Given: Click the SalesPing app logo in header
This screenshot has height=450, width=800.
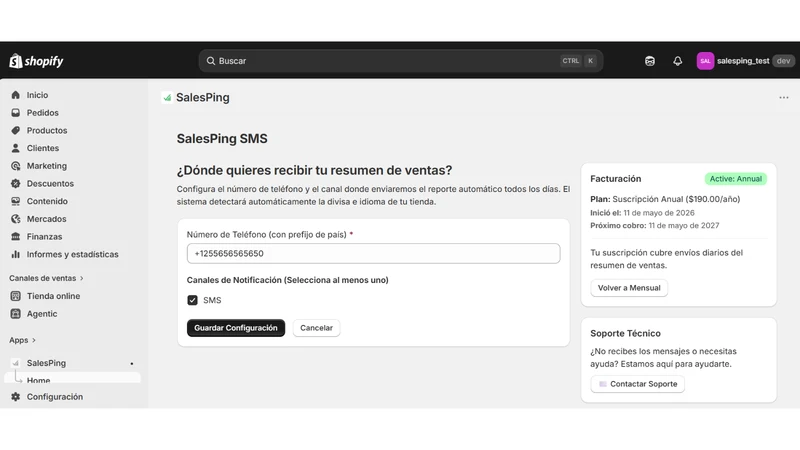Looking at the screenshot, I should coord(167,97).
